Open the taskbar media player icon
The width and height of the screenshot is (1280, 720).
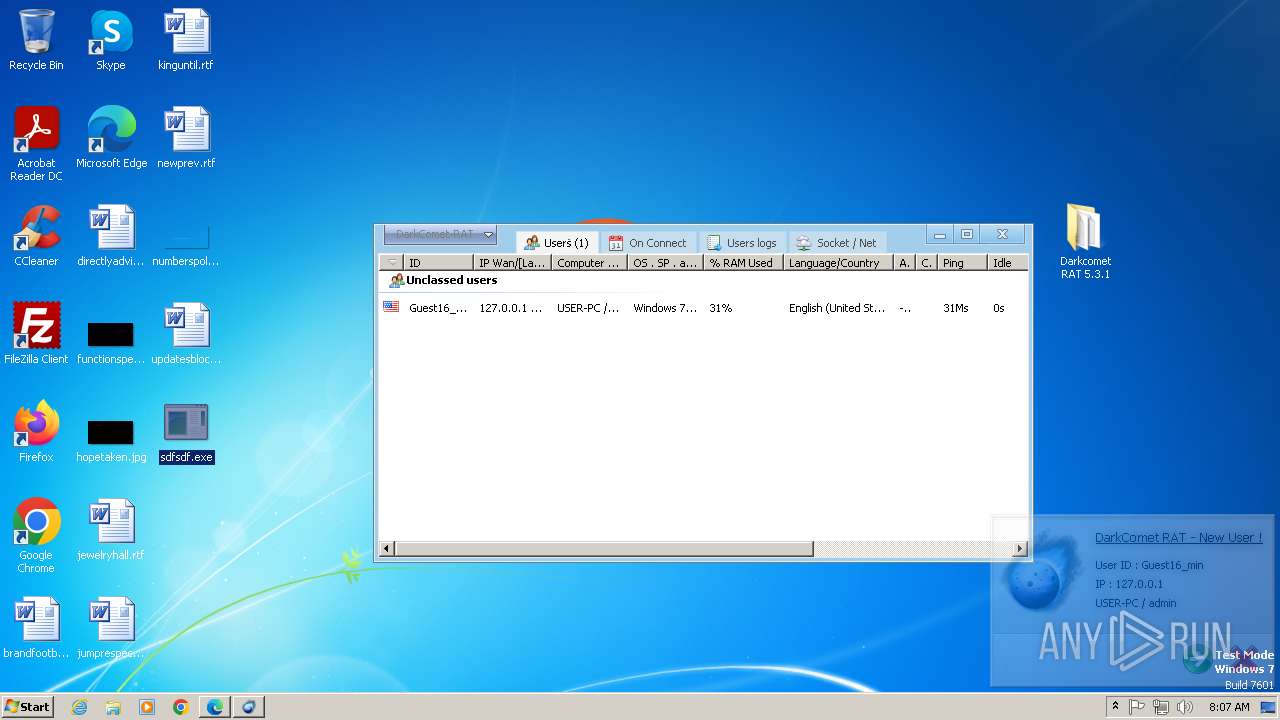pos(147,707)
